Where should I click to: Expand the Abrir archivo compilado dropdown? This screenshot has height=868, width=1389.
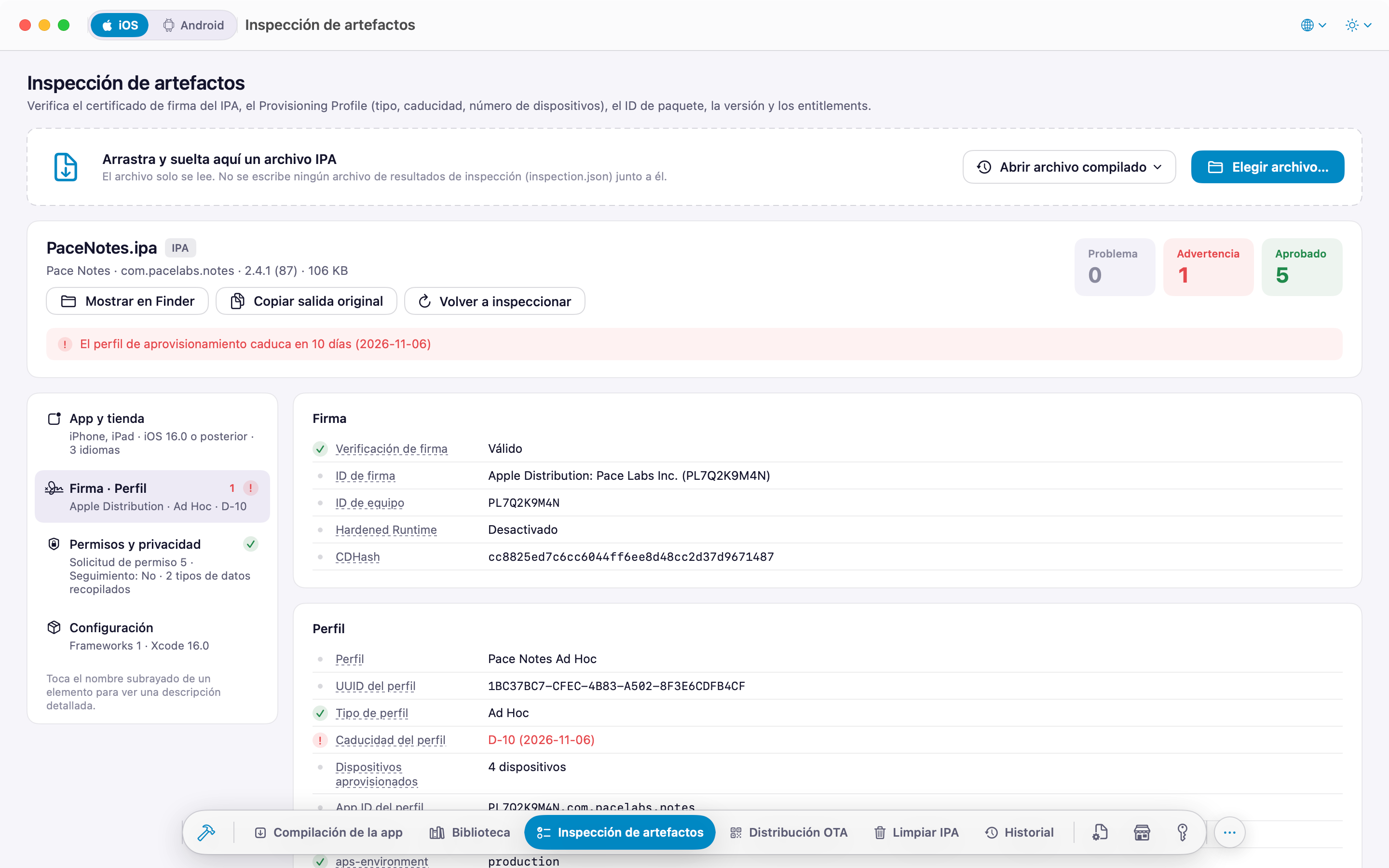tap(1069, 167)
